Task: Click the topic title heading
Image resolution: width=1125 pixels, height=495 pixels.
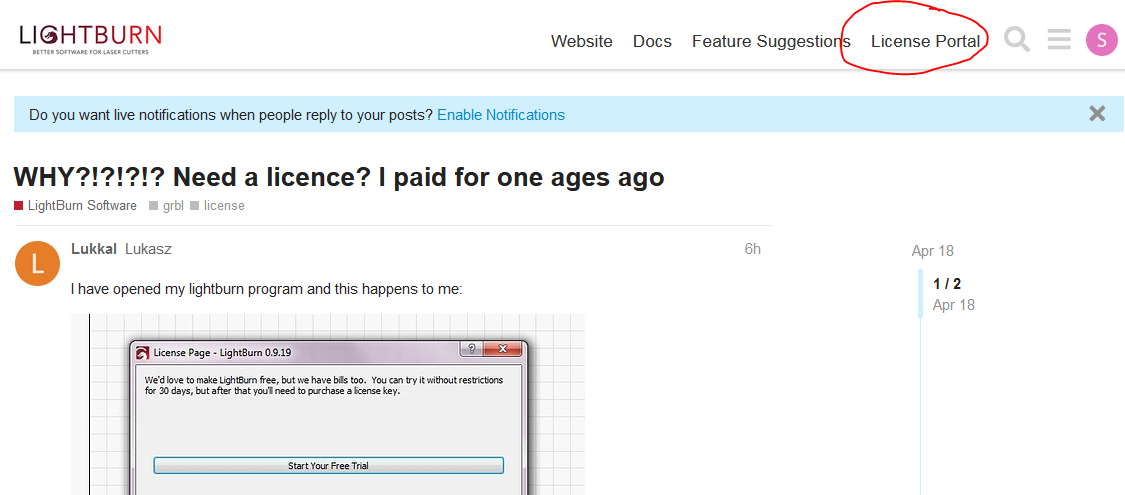Action: [339, 176]
